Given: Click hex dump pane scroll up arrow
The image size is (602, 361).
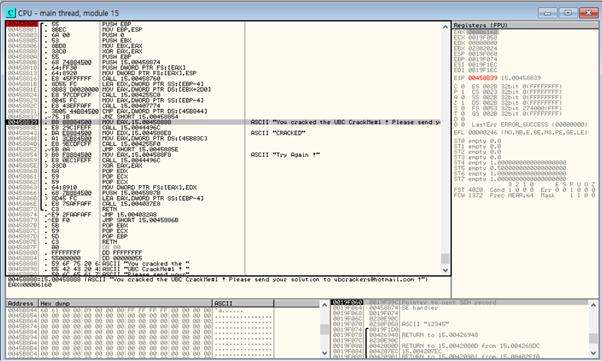Looking at the screenshot, I should (324, 305).
